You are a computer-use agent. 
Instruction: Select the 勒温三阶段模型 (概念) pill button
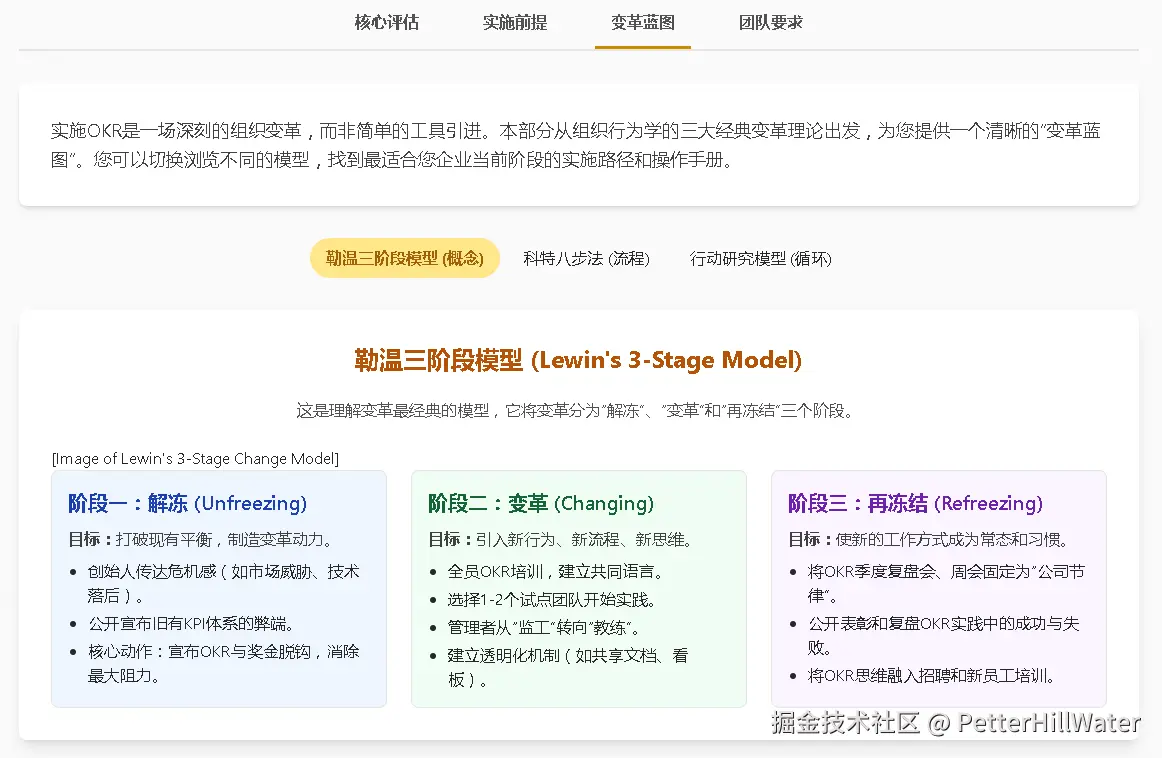tap(404, 258)
